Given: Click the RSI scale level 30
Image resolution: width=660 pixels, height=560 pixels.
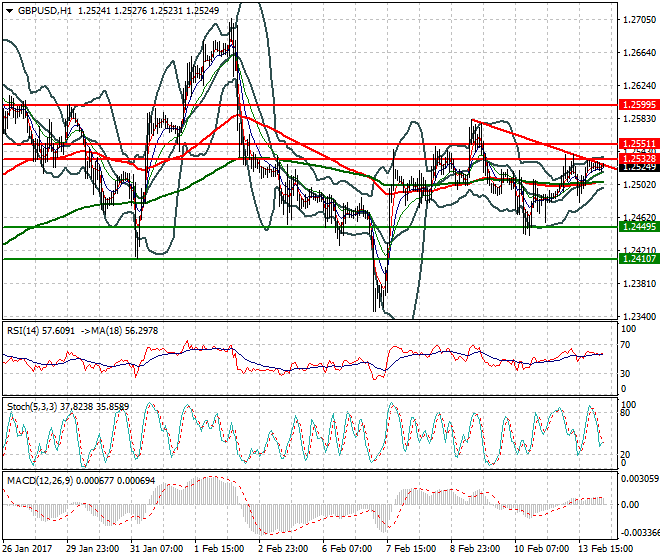Looking at the screenshot, I should (625, 373).
